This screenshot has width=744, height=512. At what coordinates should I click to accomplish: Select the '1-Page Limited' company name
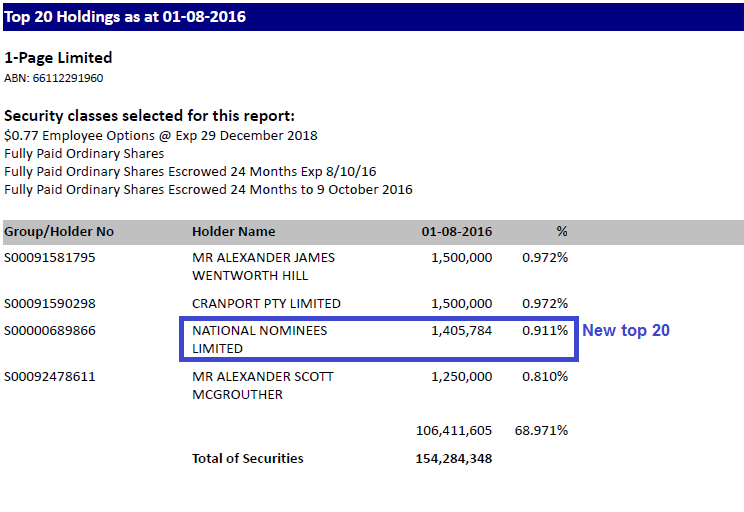tap(58, 58)
